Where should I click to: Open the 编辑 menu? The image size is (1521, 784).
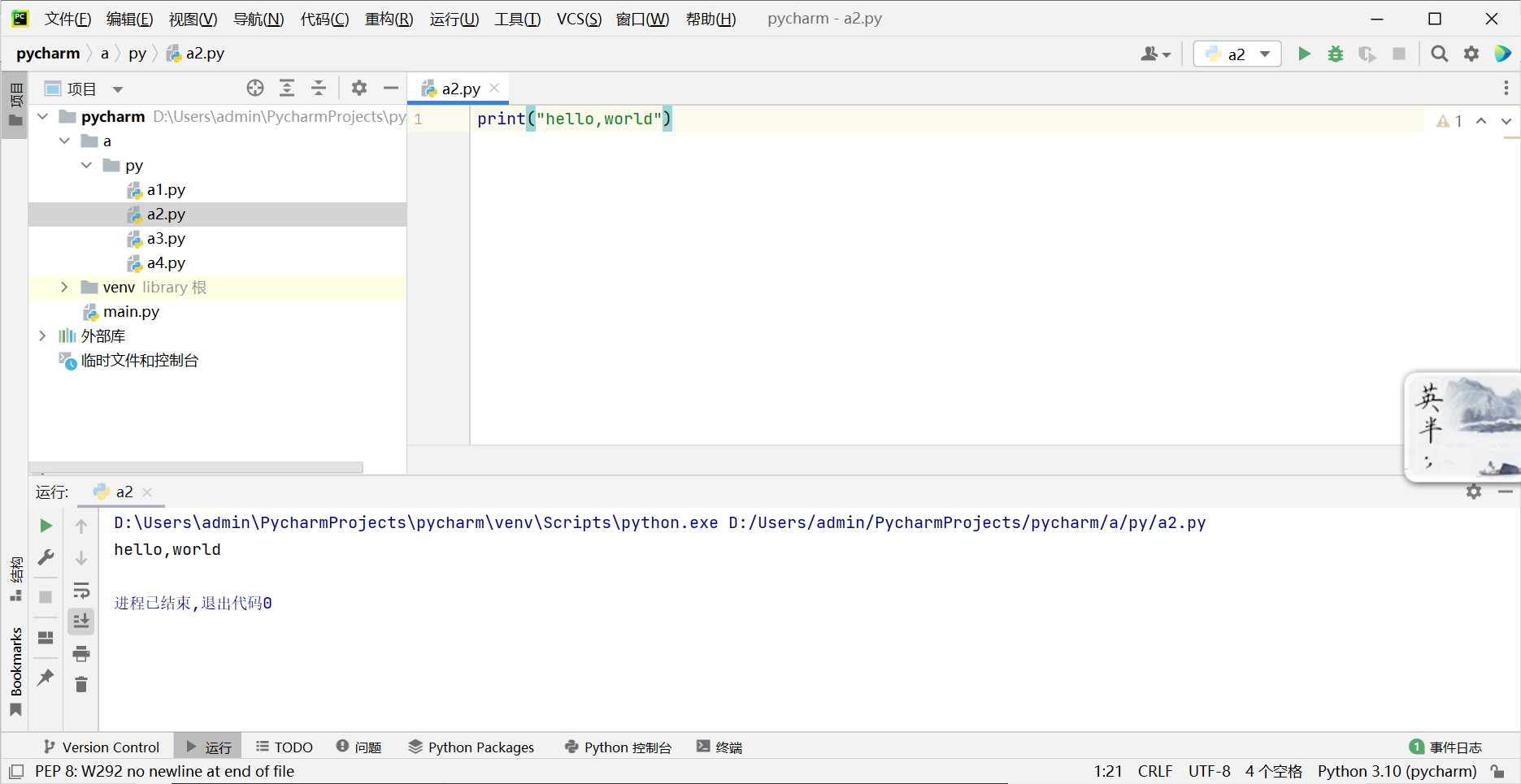129,19
